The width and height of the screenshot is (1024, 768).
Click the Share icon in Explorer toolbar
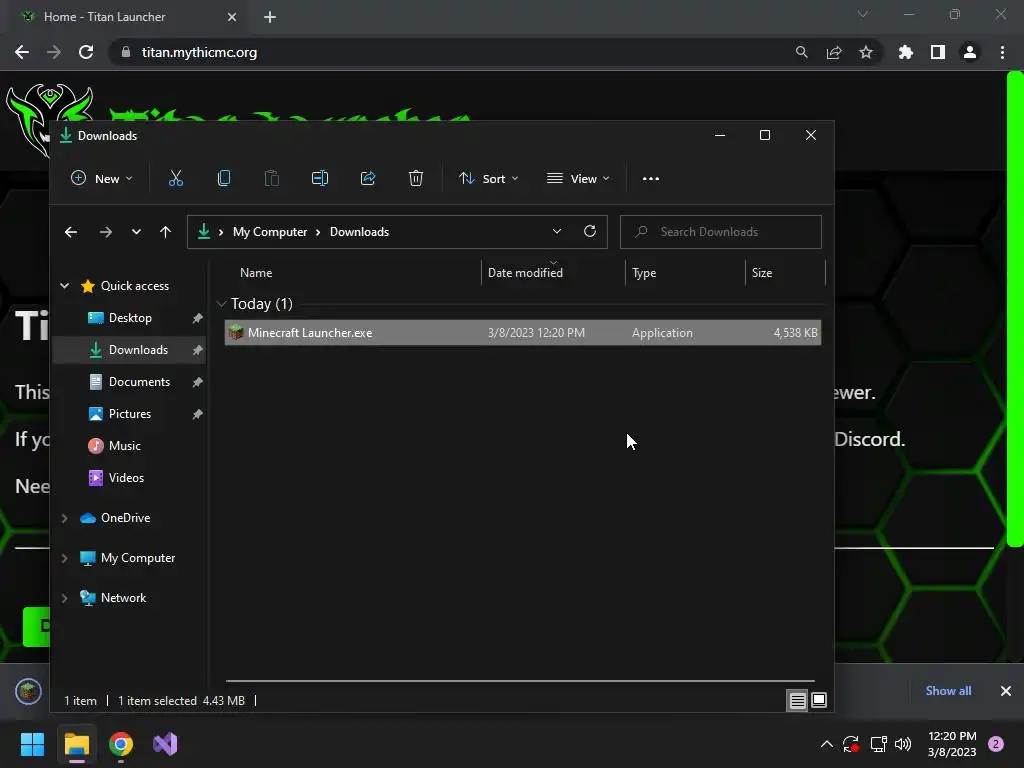[x=368, y=178]
